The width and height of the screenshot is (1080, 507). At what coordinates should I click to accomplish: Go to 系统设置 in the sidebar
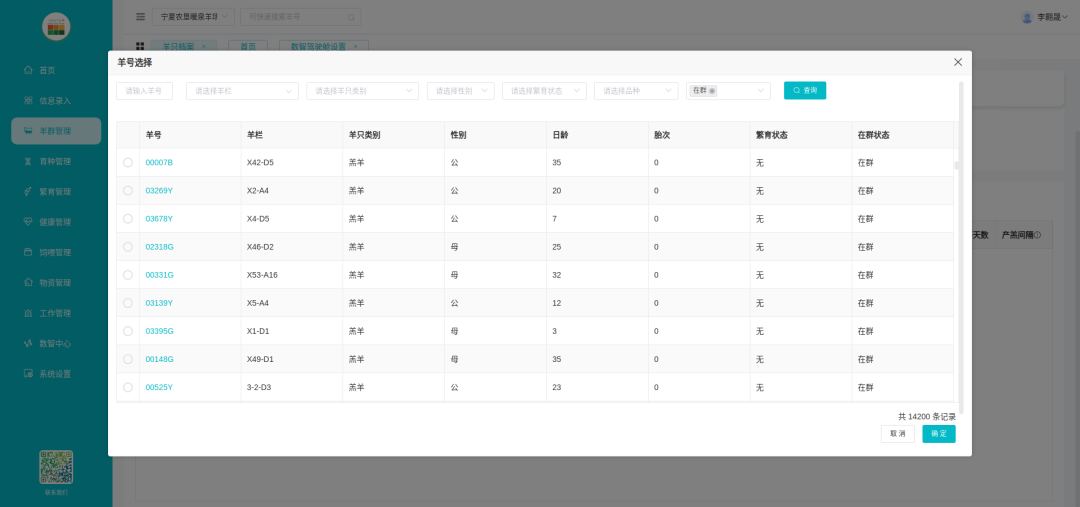55,374
